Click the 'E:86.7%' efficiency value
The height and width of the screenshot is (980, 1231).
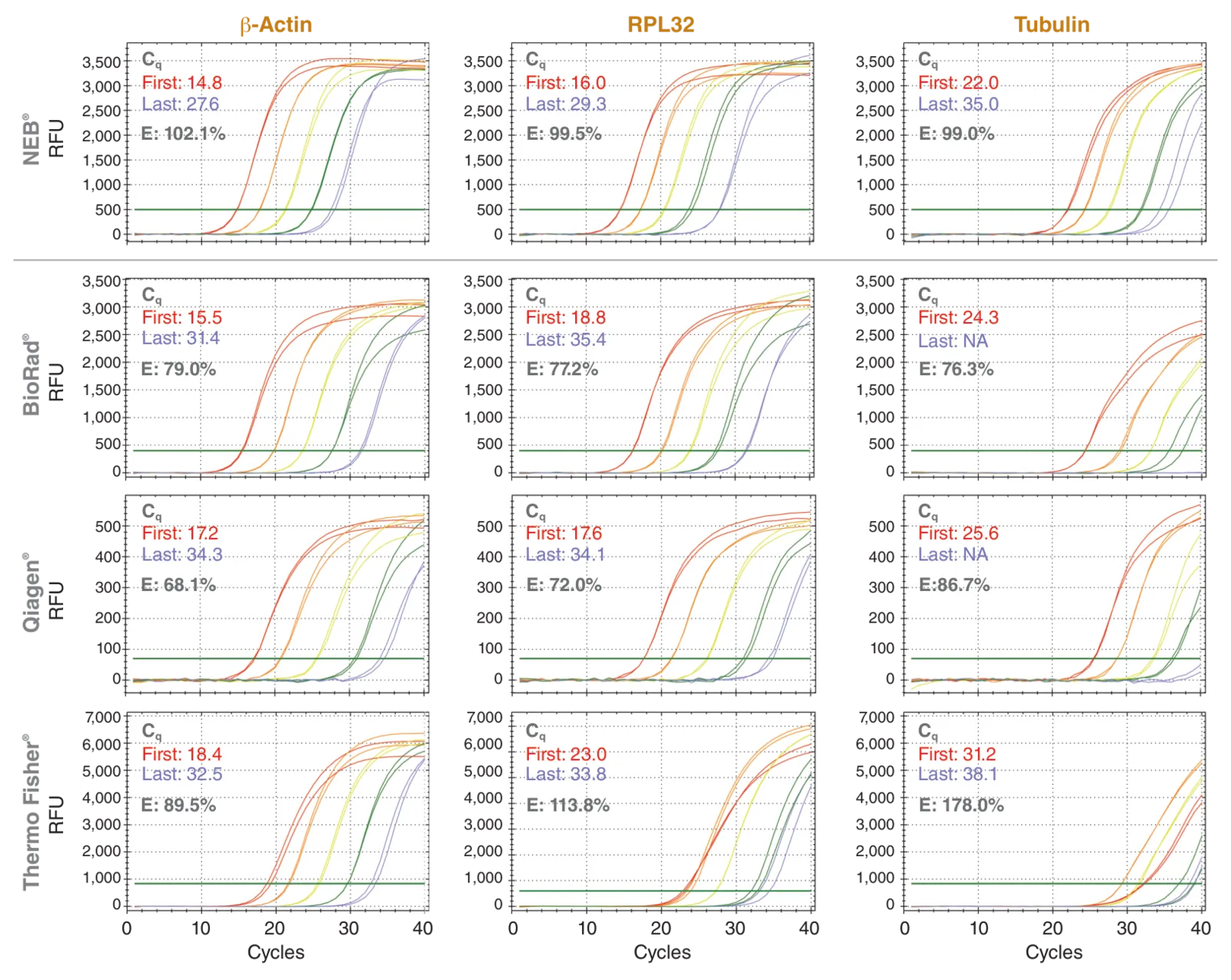(954, 585)
